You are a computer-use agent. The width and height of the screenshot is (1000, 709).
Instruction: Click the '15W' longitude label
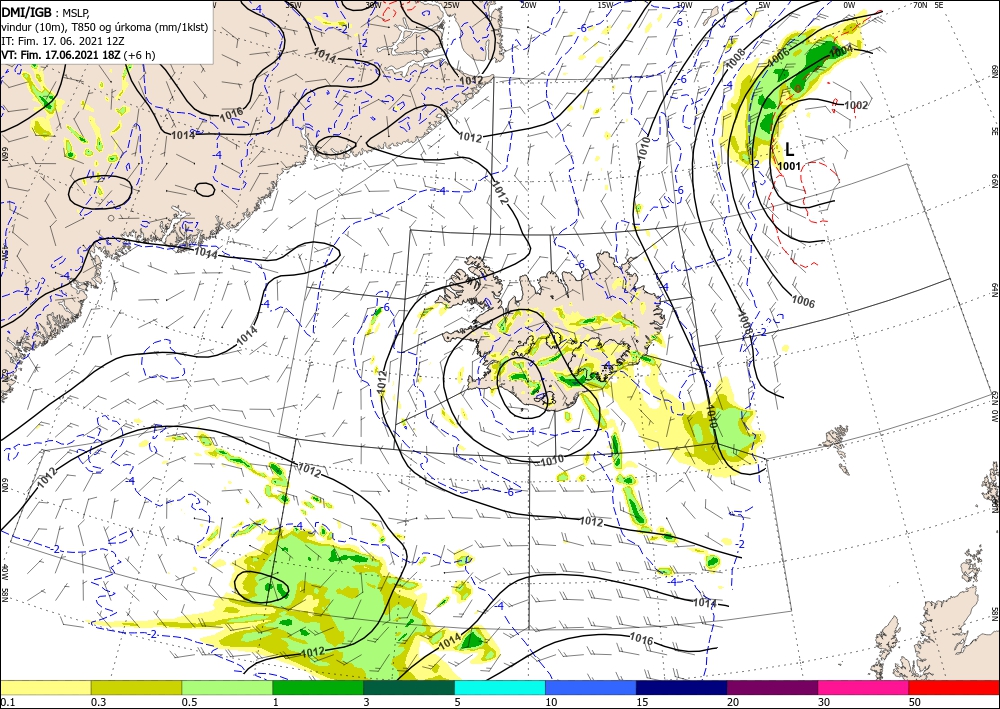coord(605,5)
